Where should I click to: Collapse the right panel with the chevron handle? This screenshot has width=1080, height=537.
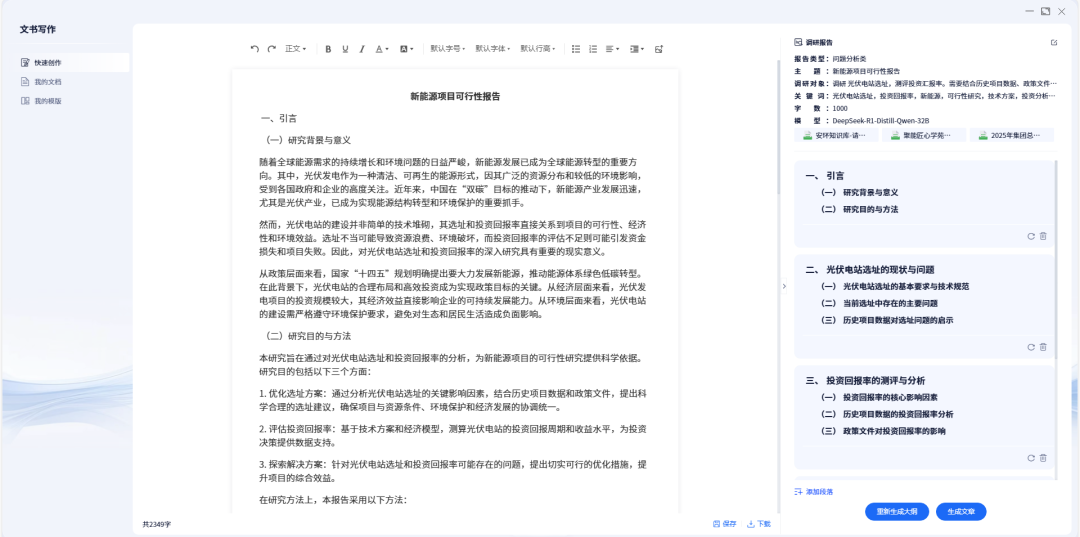click(784, 286)
